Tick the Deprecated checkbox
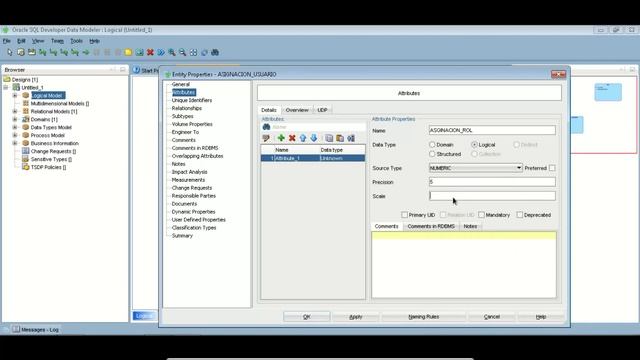This screenshot has height=360, width=640. 520,215
